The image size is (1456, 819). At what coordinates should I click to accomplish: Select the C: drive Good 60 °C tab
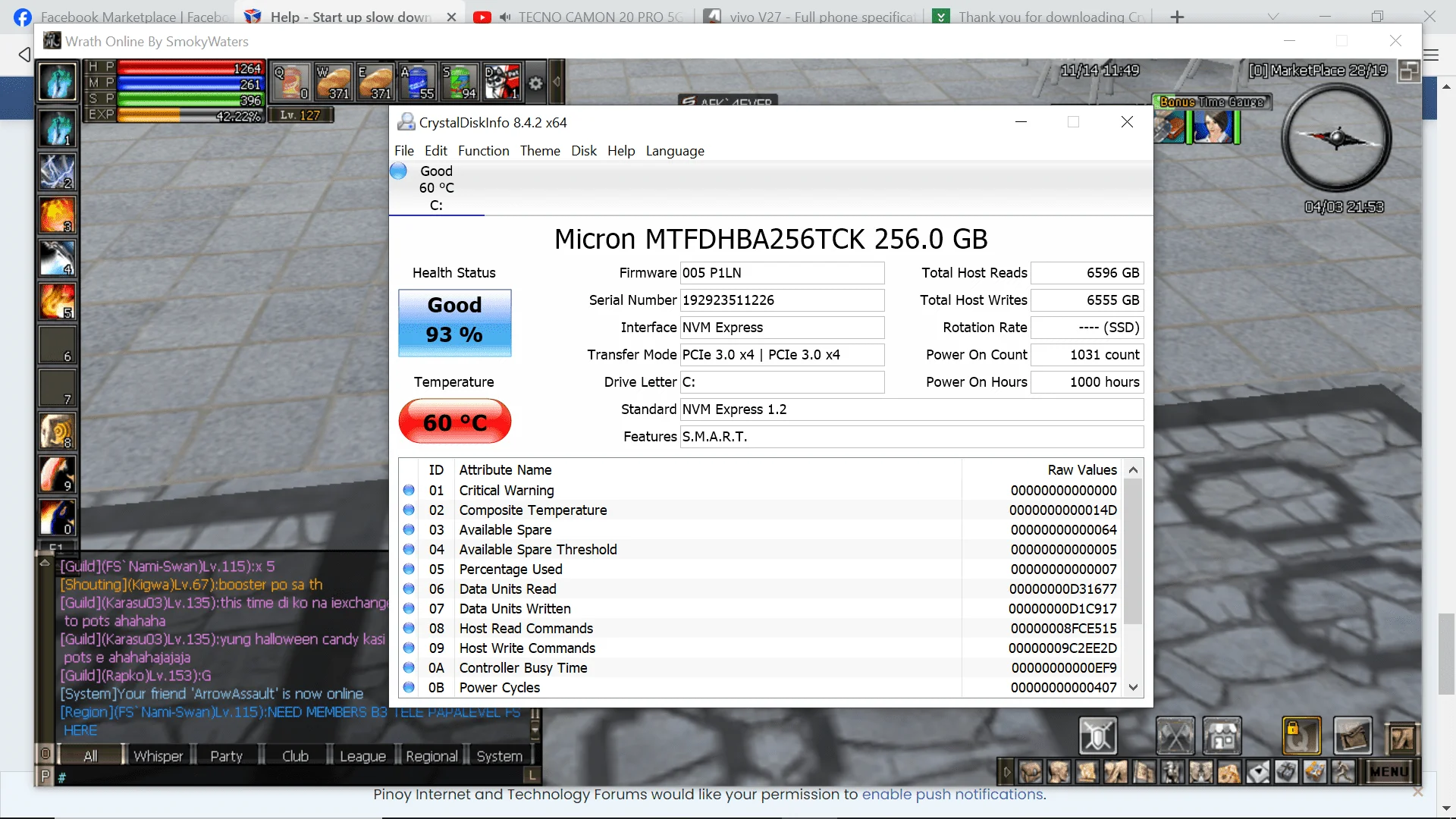coord(436,188)
